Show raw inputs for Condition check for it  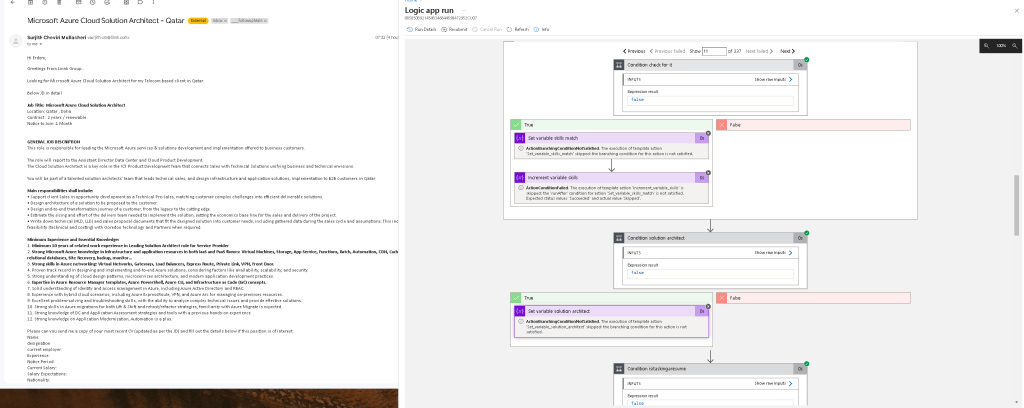(x=773, y=79)
